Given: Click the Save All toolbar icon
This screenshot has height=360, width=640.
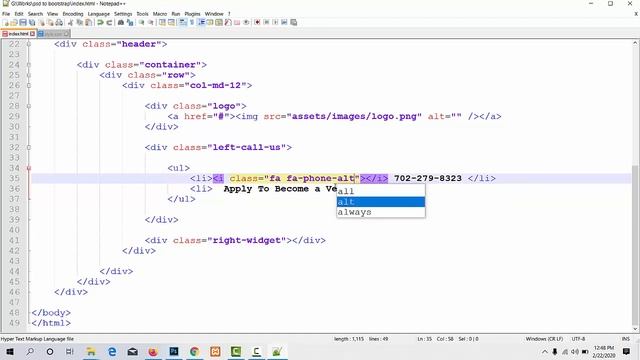Looking at the screenshot, I should [x=32, y=22].
